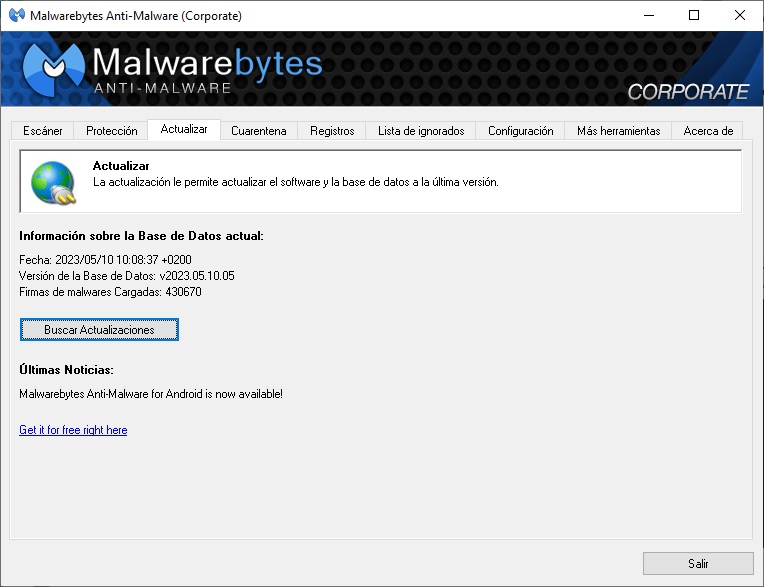The image size is (764, 587).
Task: Open the Cuarentena tab
Action: (259, 131)
